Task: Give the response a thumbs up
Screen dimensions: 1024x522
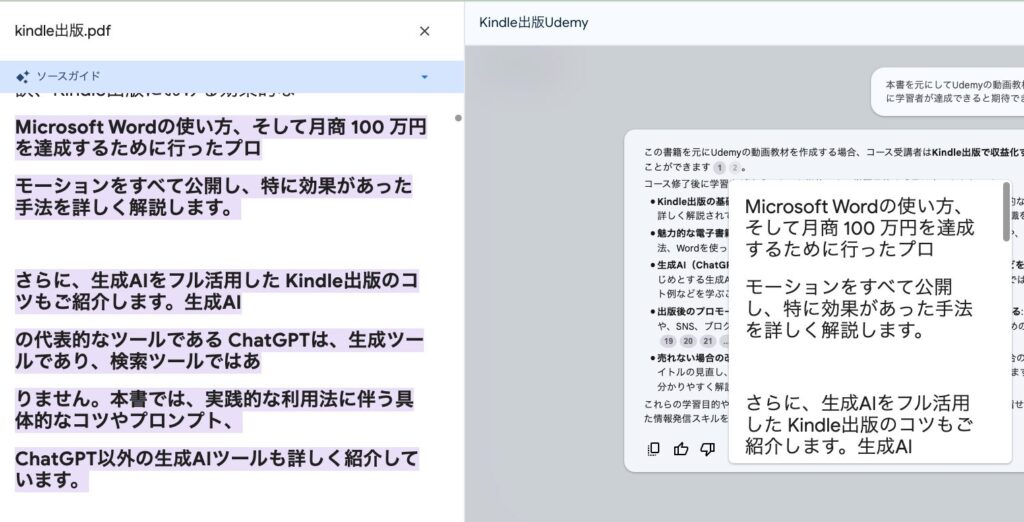Action: coord(681,449)
